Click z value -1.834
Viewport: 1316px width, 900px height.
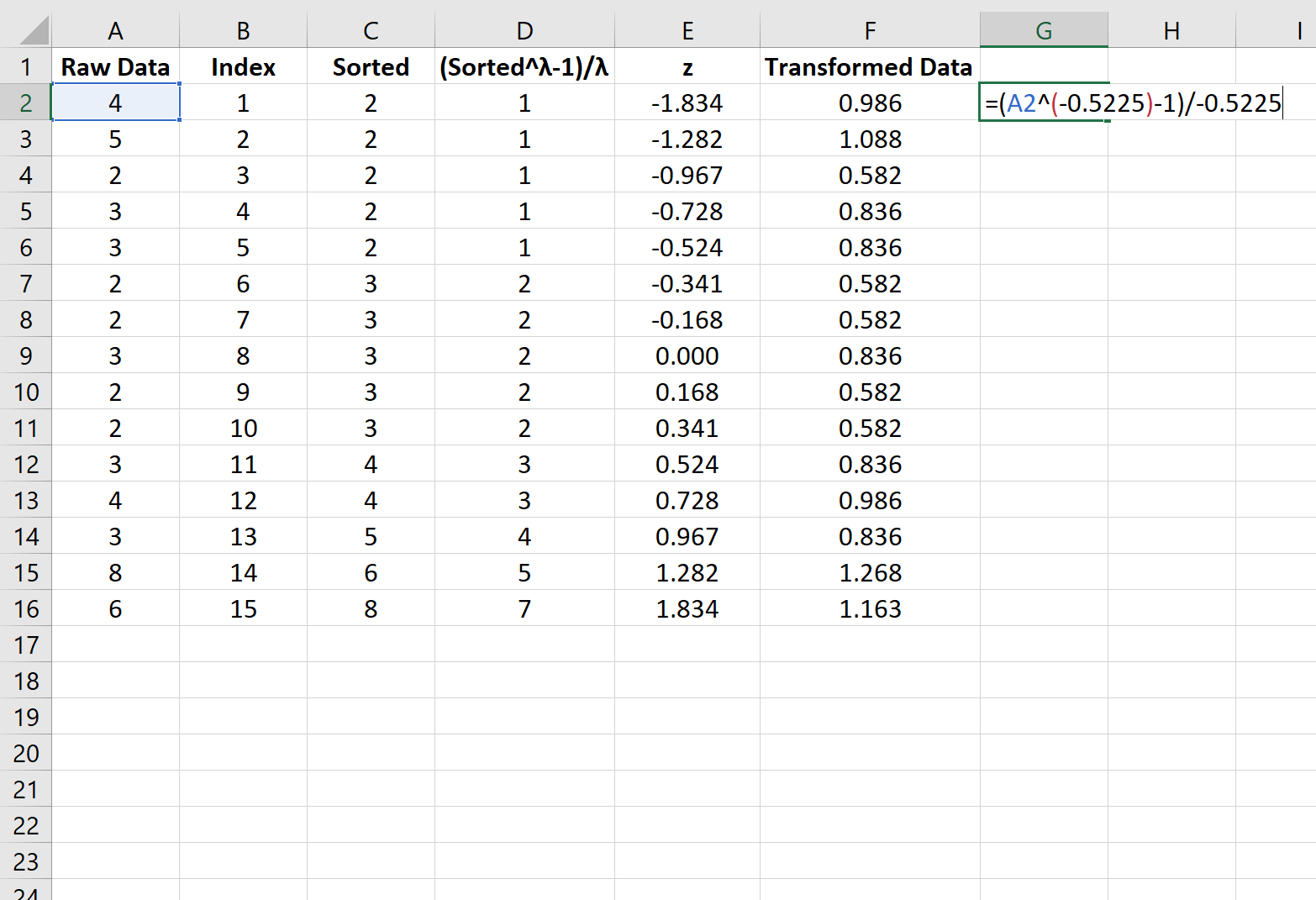(x=687, y=103)
